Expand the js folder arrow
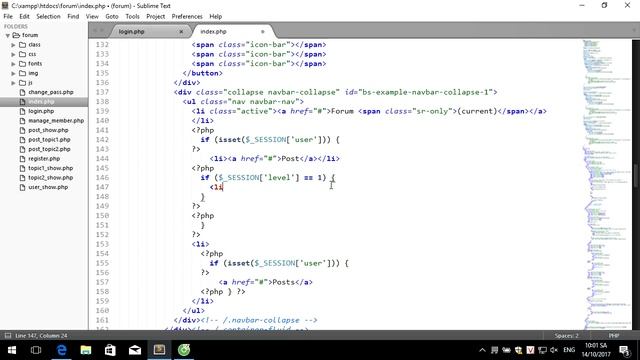Screen dimensions: 640x360 click(x=13, y=83)
